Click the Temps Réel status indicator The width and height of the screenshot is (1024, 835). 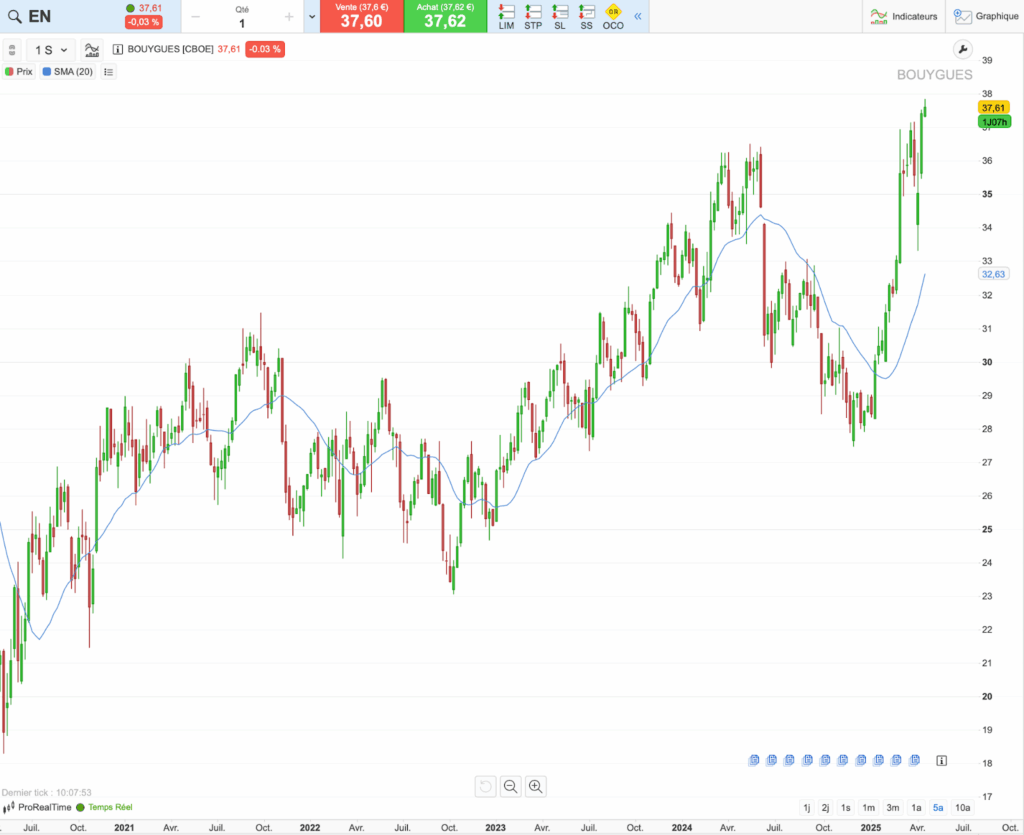(104, 808)
